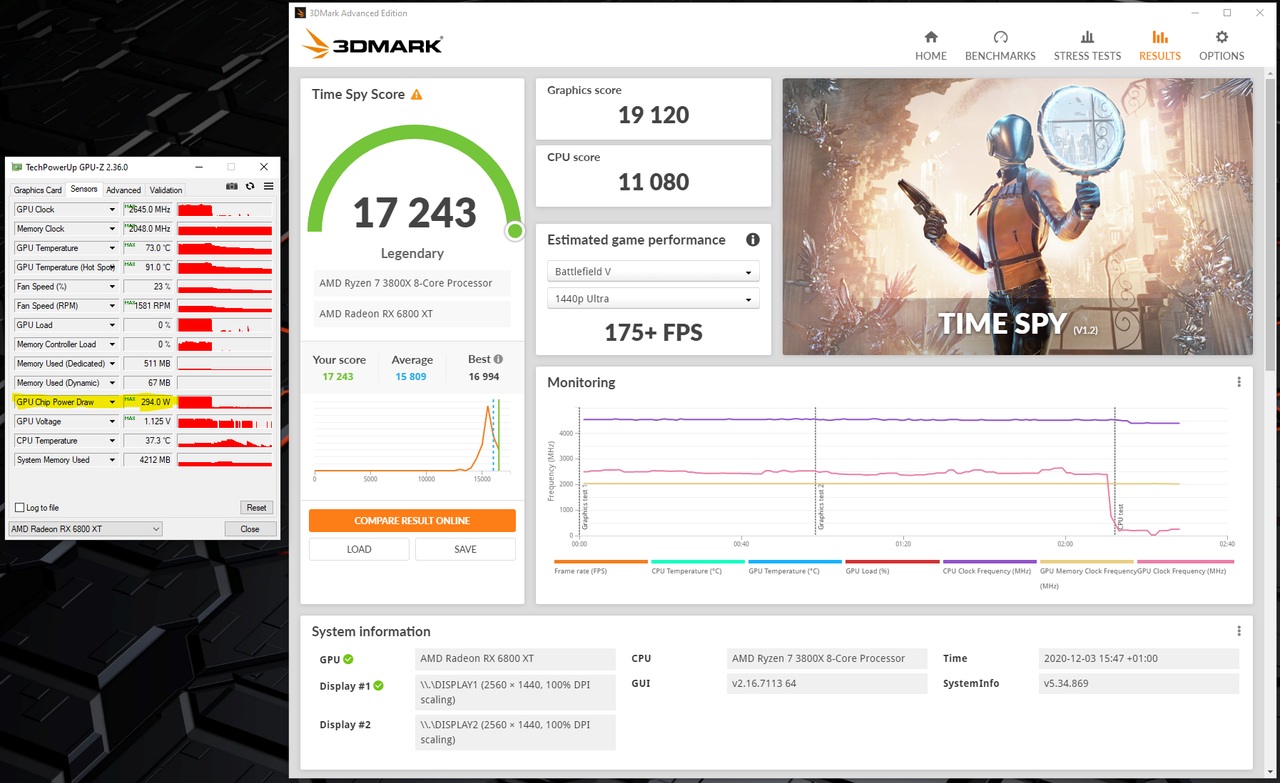Toggle GPU Clock Frequency legend series
The height and width of the screenshot is (783, 1280).
point(1185,567)
